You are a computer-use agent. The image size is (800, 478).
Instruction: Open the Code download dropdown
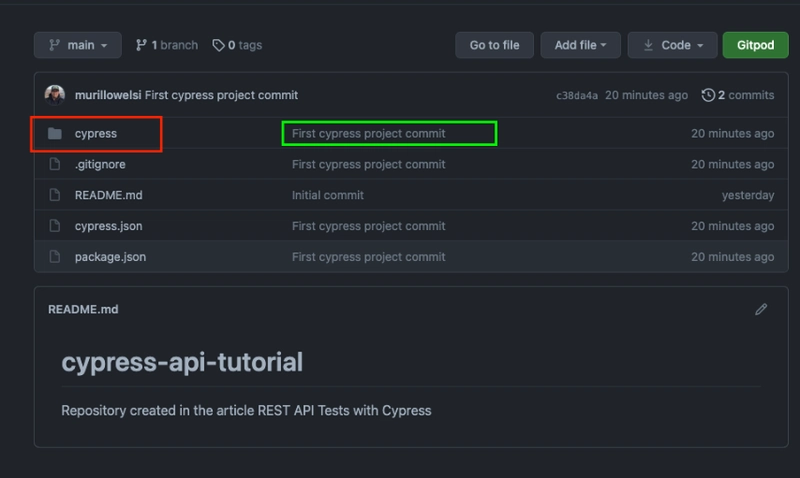(x=672, y=45)
